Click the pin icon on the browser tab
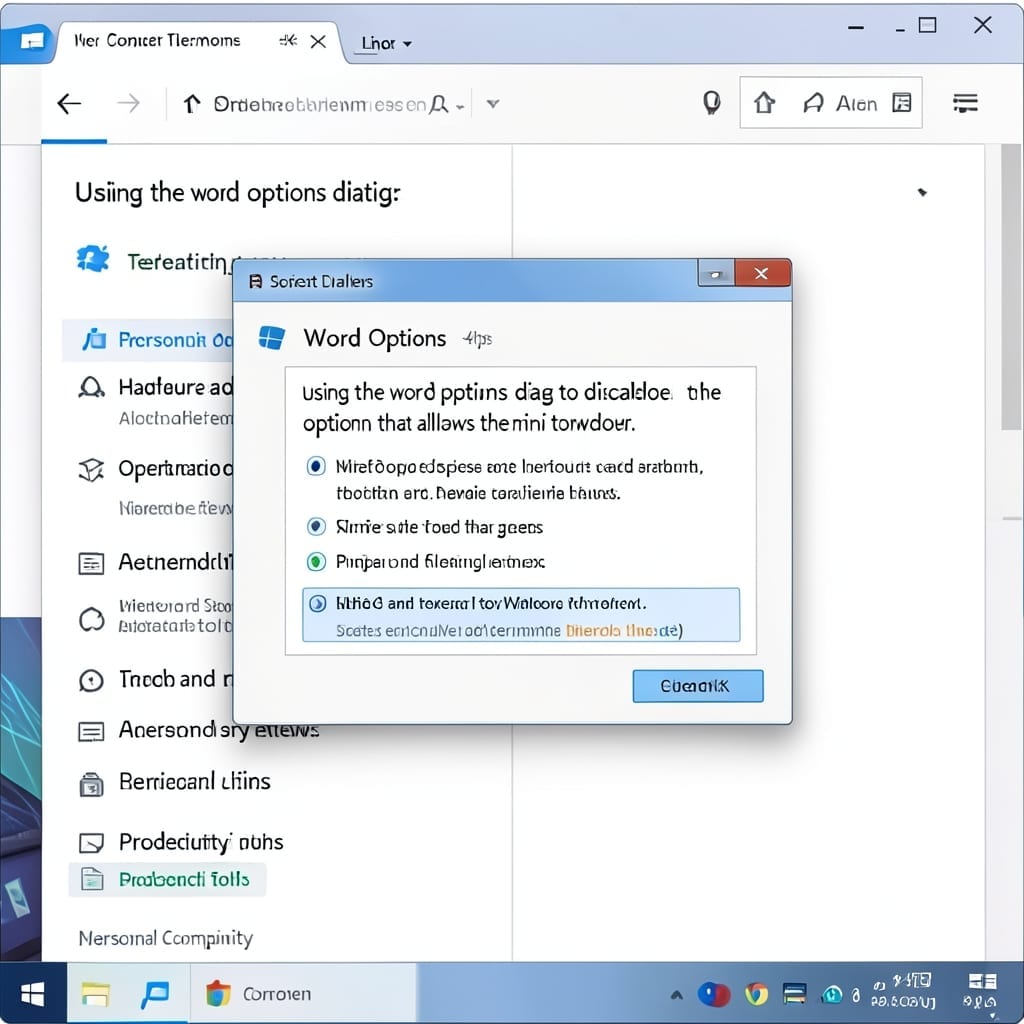 [288, 40]
